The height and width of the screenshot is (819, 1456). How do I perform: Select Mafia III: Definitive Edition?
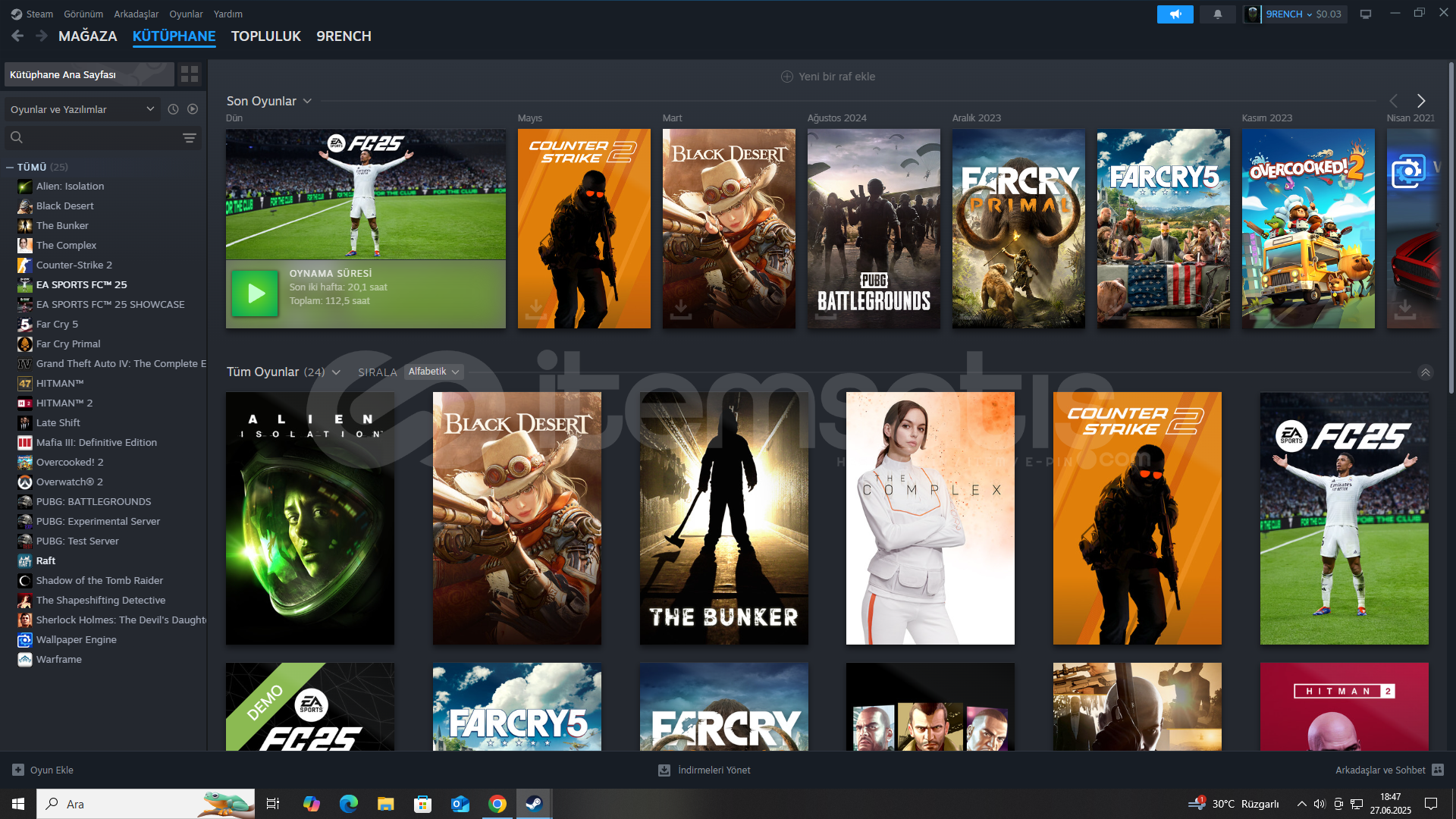pos(96,443)
